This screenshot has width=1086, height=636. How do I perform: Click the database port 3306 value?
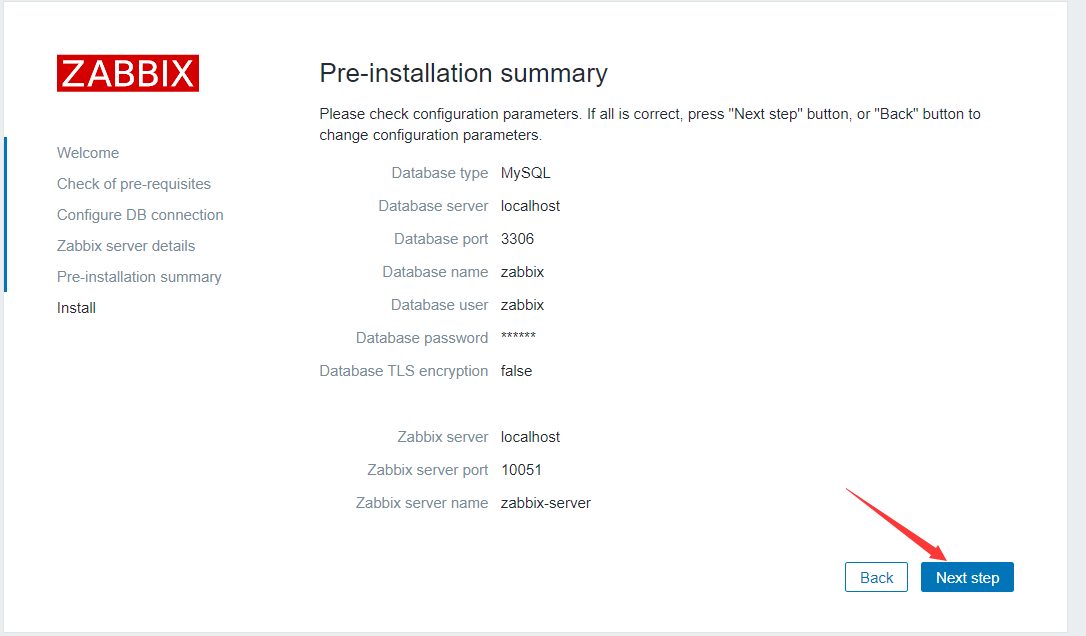(517, 239)
